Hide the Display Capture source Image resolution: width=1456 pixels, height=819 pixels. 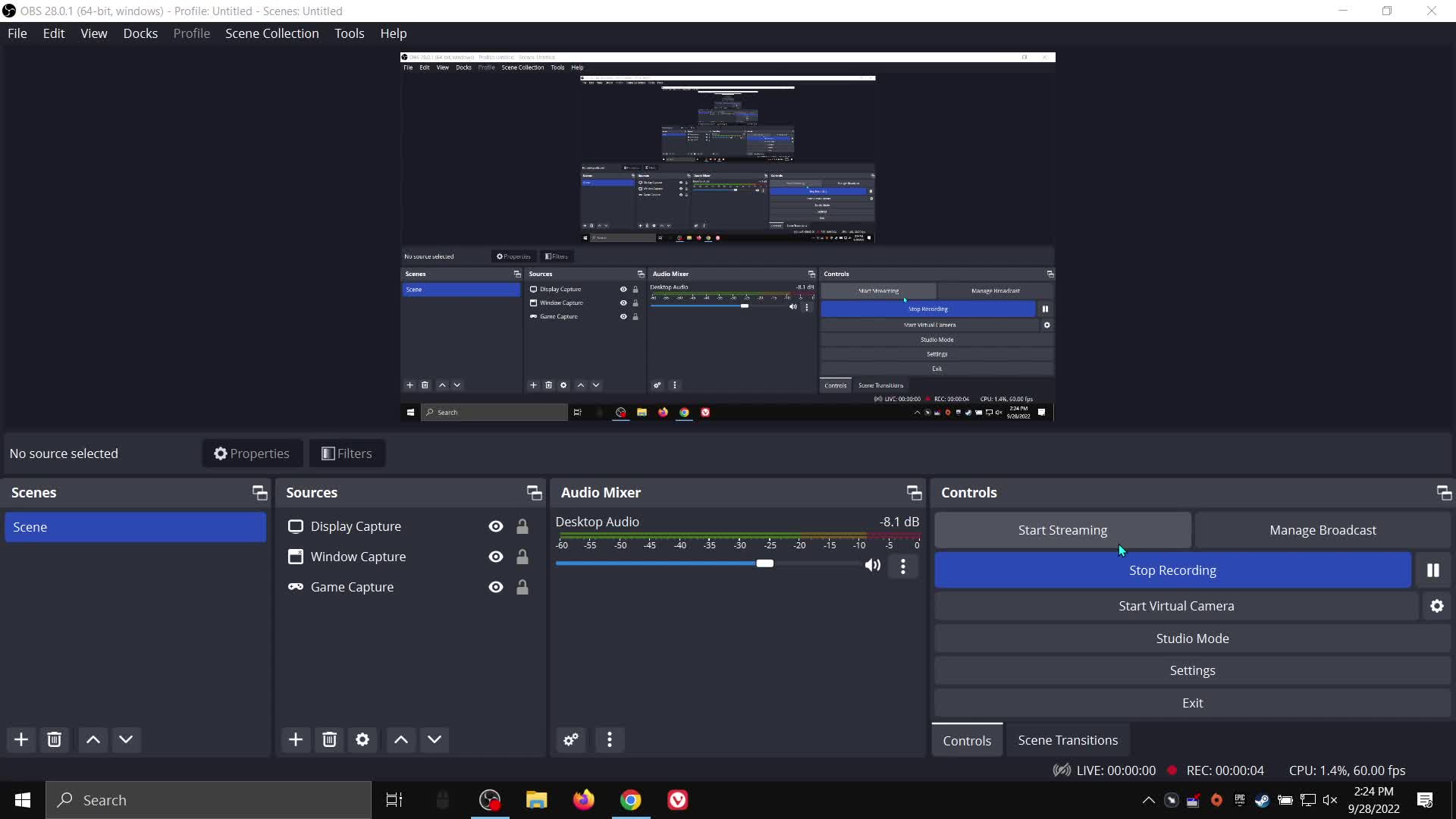(x=496, y=526)
